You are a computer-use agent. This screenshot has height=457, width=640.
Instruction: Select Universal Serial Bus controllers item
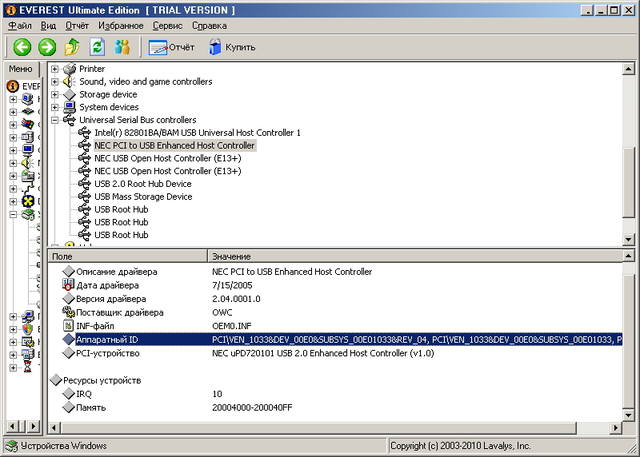138,120
